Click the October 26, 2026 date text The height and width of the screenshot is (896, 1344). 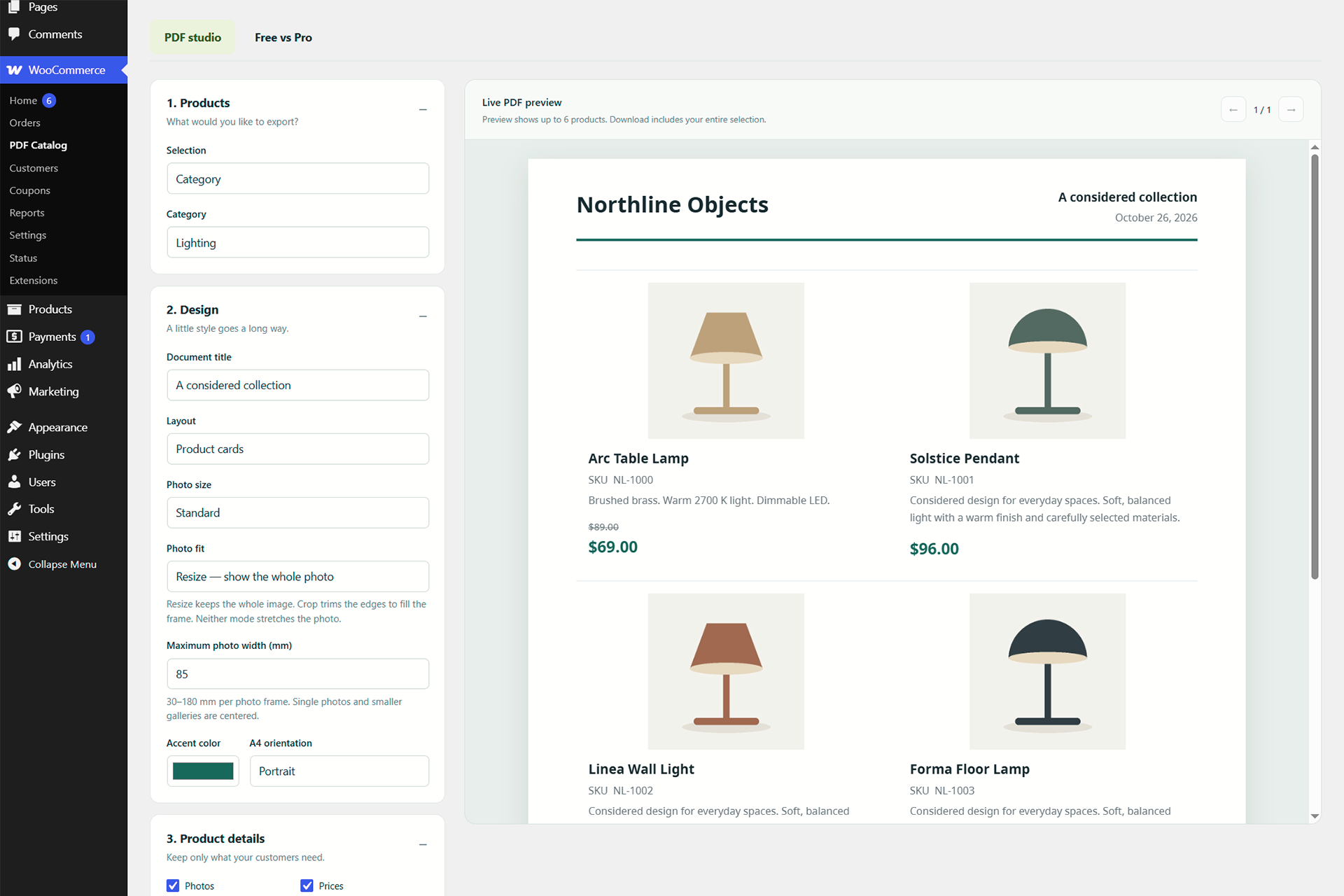pos(1156,218)
